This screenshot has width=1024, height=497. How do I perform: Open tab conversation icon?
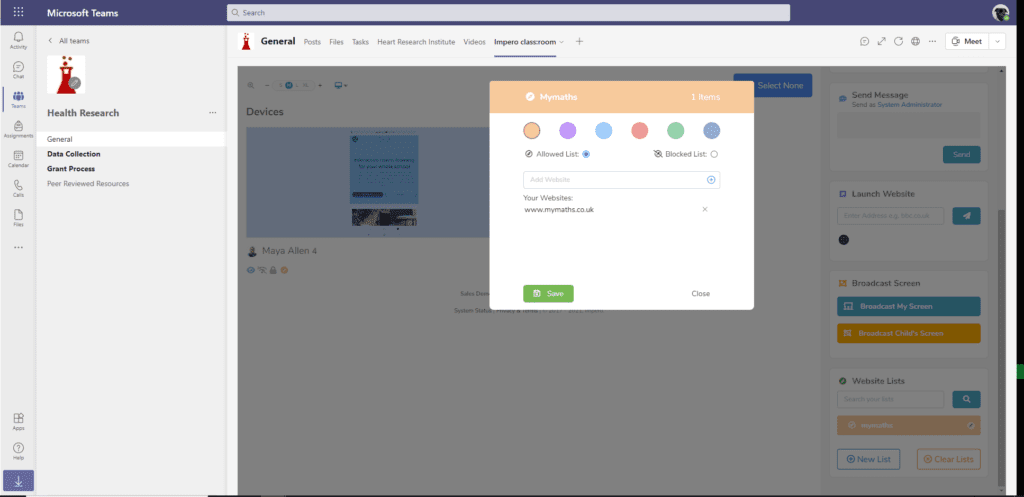tap(865, 41)
